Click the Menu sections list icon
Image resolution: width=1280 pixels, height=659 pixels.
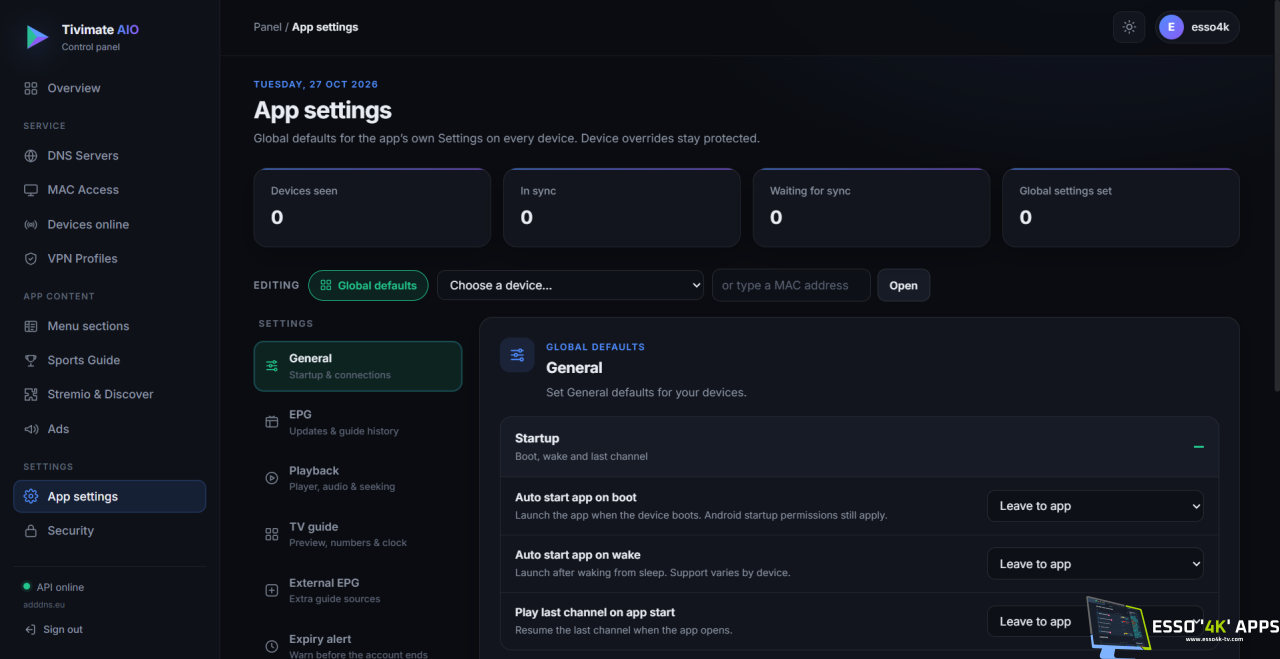point(31,326)
